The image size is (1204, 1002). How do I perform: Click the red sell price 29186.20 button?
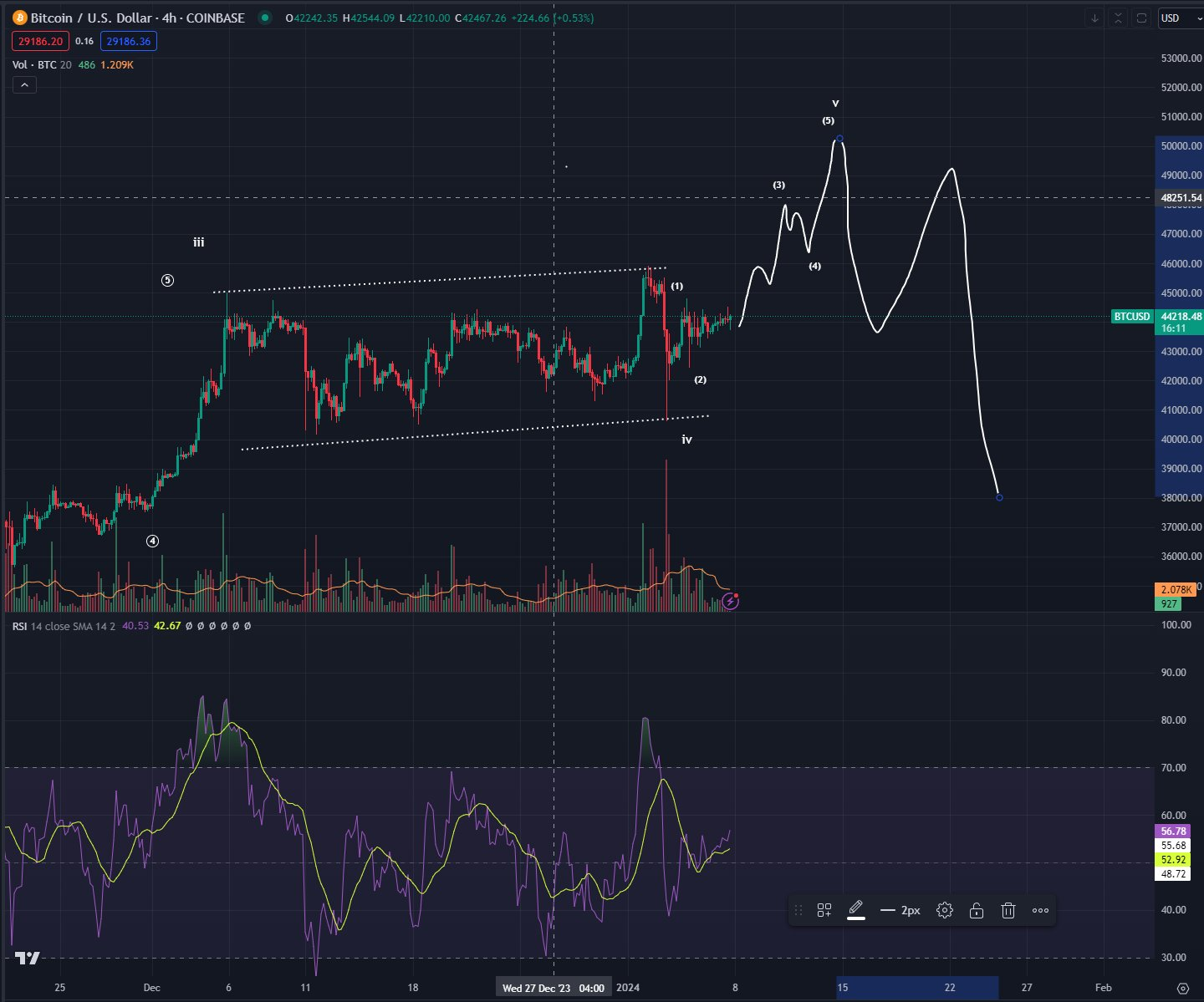[41, 41]
